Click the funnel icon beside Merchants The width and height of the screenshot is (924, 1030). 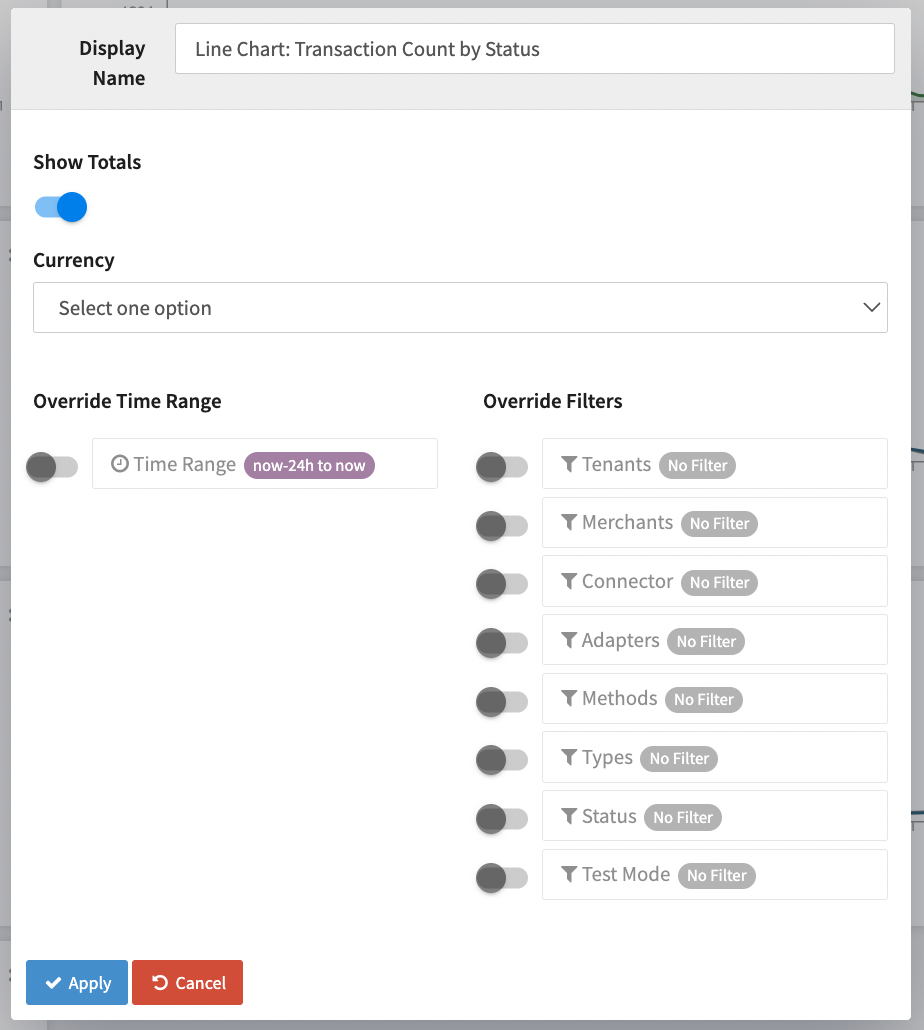coord(569,522)
